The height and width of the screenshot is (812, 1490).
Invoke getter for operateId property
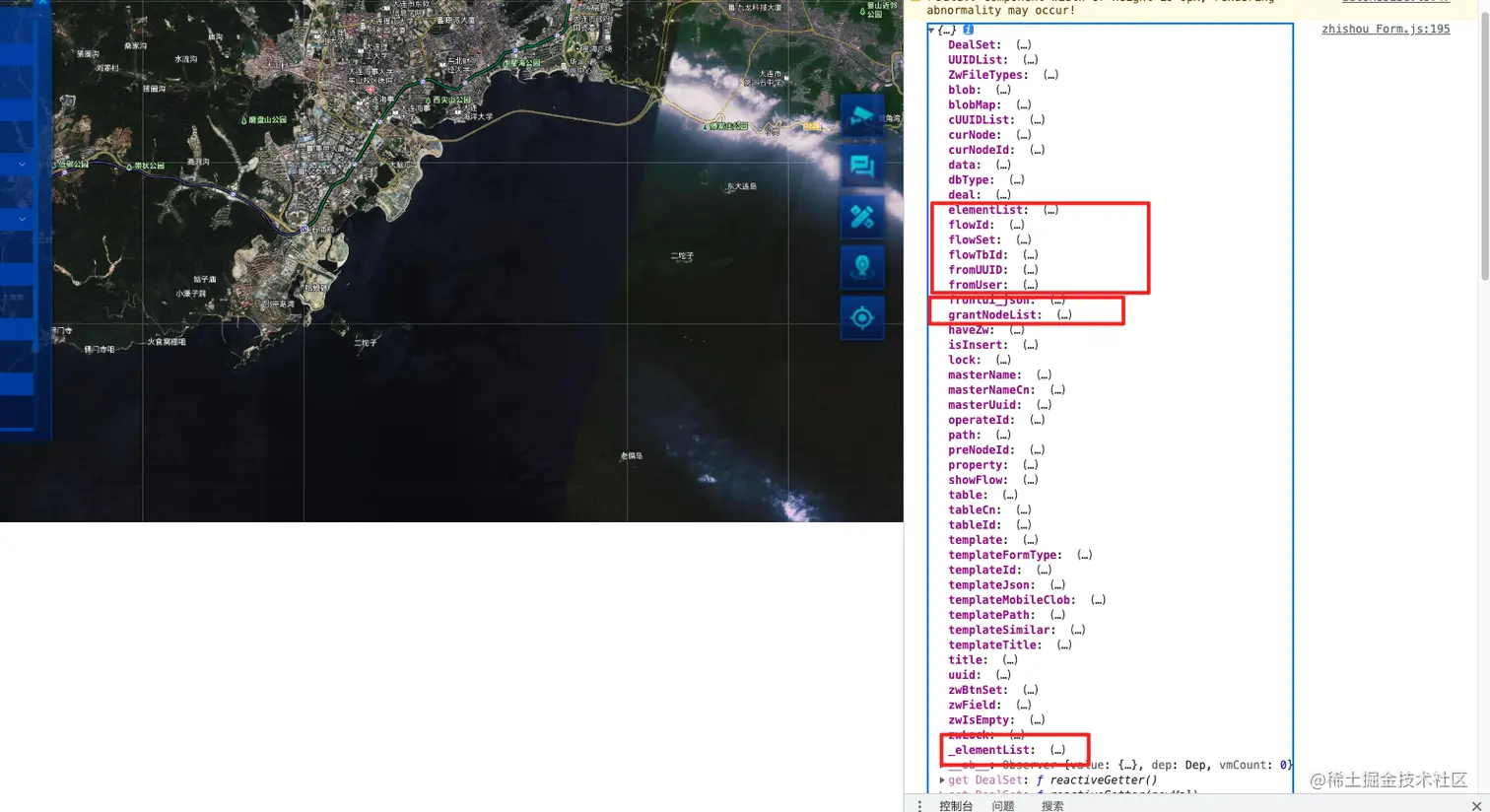coord(1037,420)
